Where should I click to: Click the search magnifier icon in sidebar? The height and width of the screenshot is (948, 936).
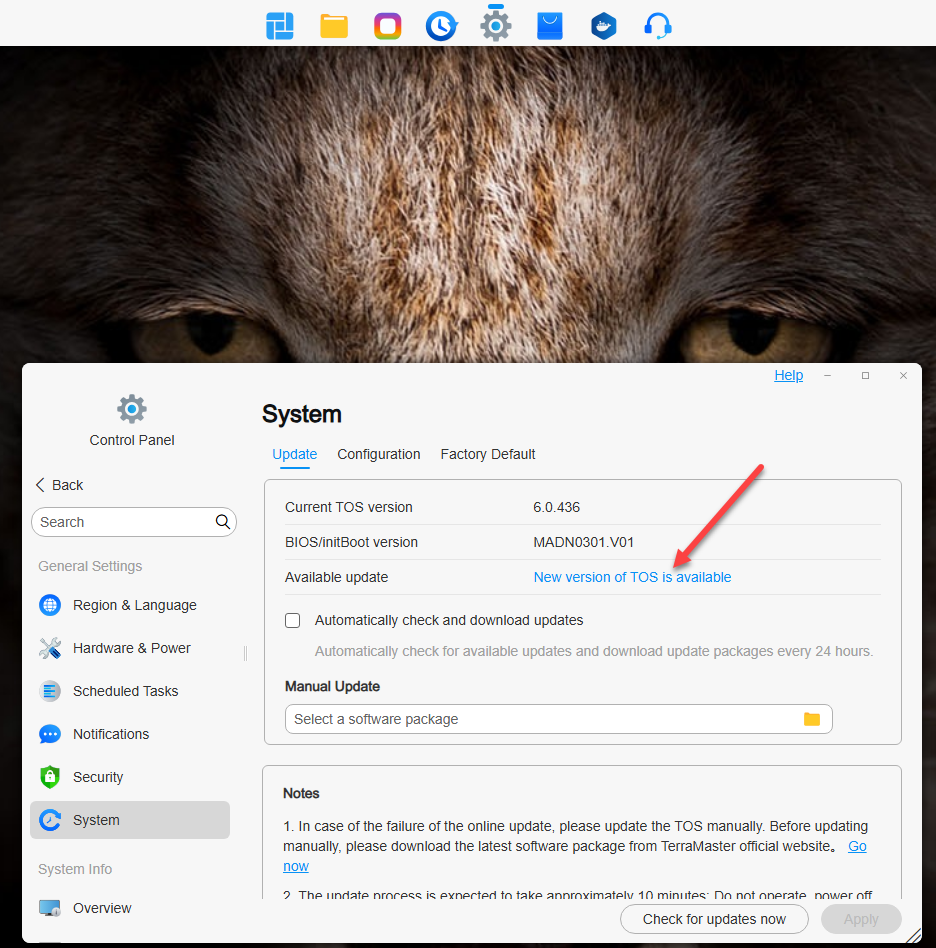tap(223, 522)
